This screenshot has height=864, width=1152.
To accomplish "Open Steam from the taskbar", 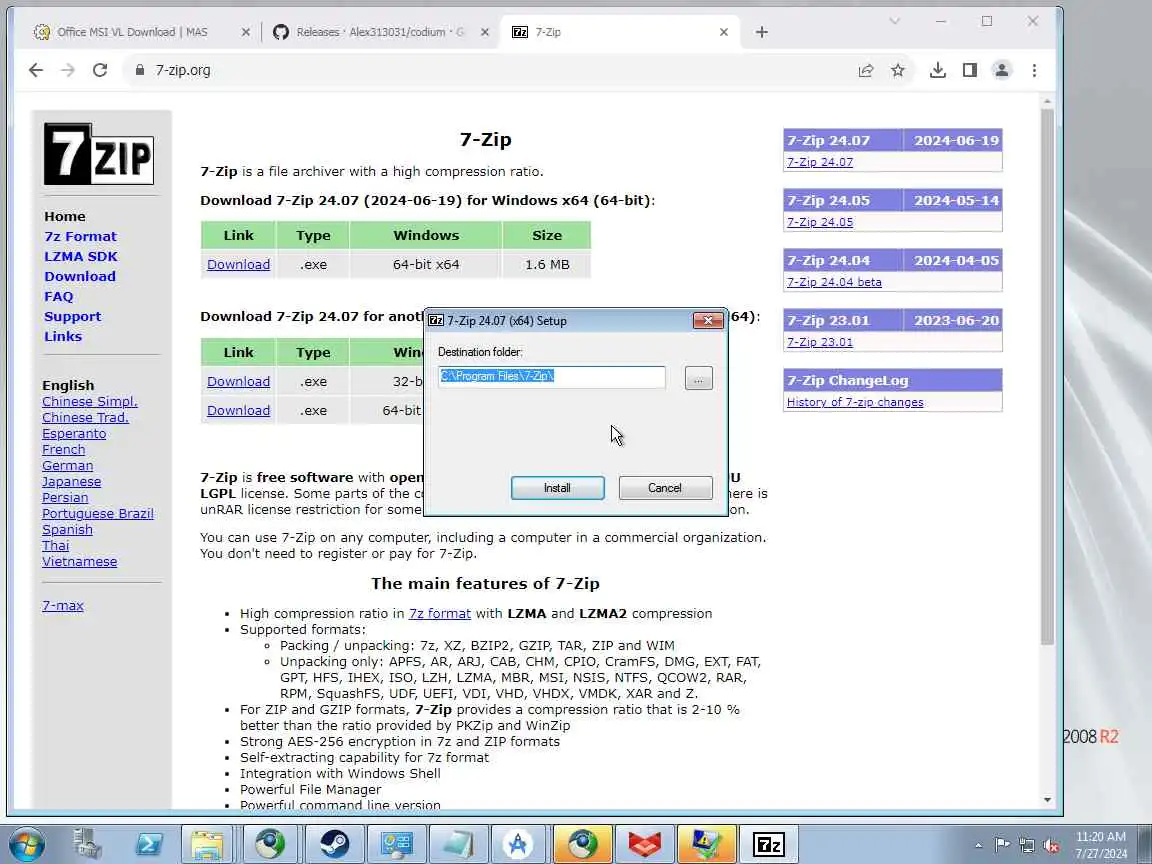I will (334, 844).
